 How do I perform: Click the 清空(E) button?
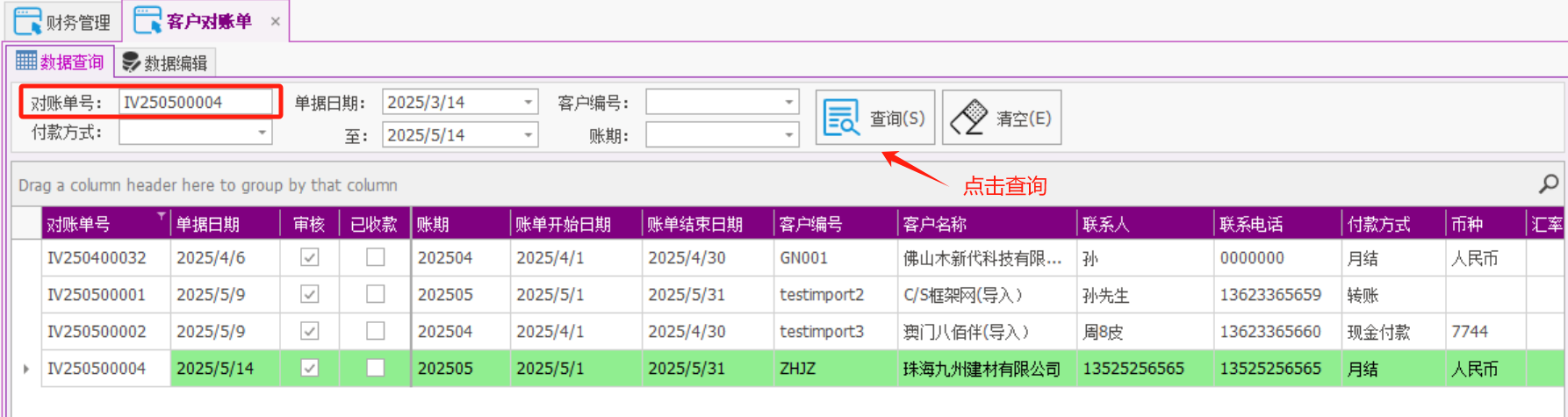tap(1002, 118)
